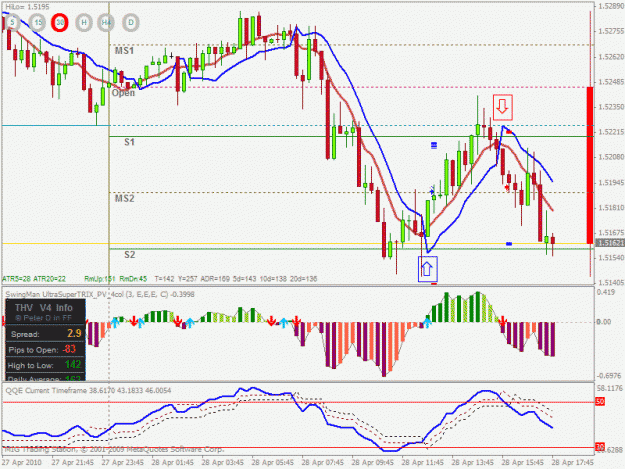The height and width of the screenshot is (469, 625).
Task: Click the 28 Apr 07:45 time label
Action: [x=322, y=463]
